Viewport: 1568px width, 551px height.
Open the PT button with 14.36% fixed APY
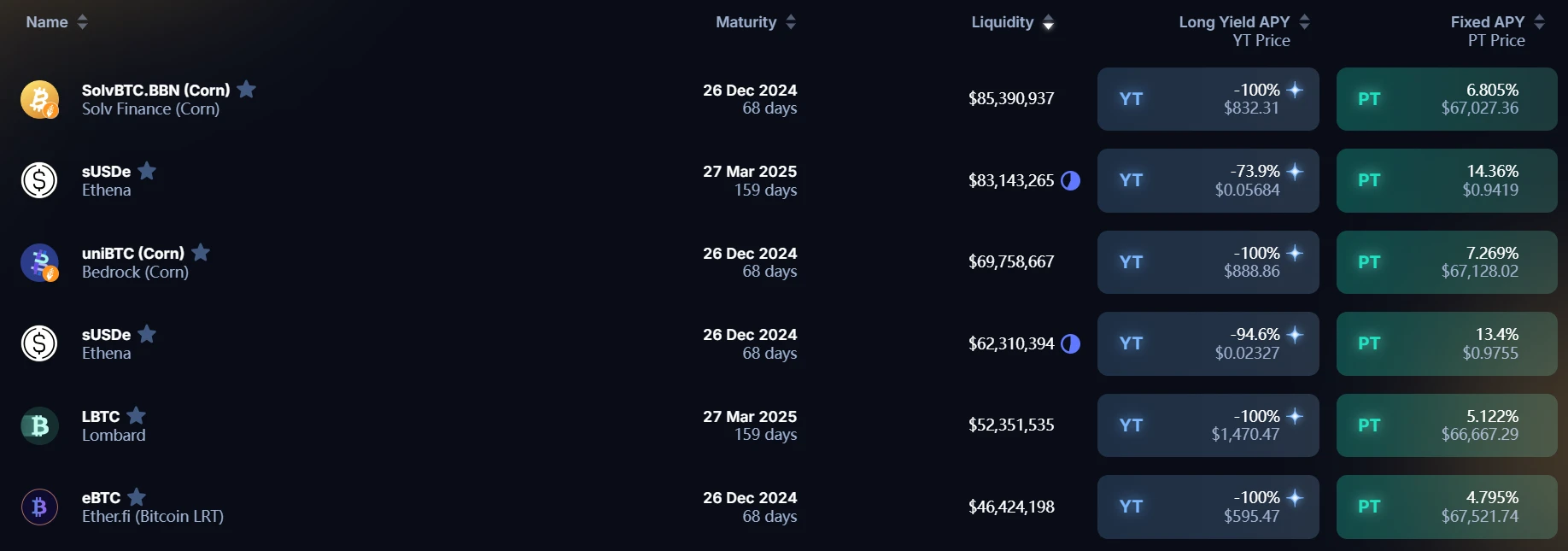coord(1446,180)
